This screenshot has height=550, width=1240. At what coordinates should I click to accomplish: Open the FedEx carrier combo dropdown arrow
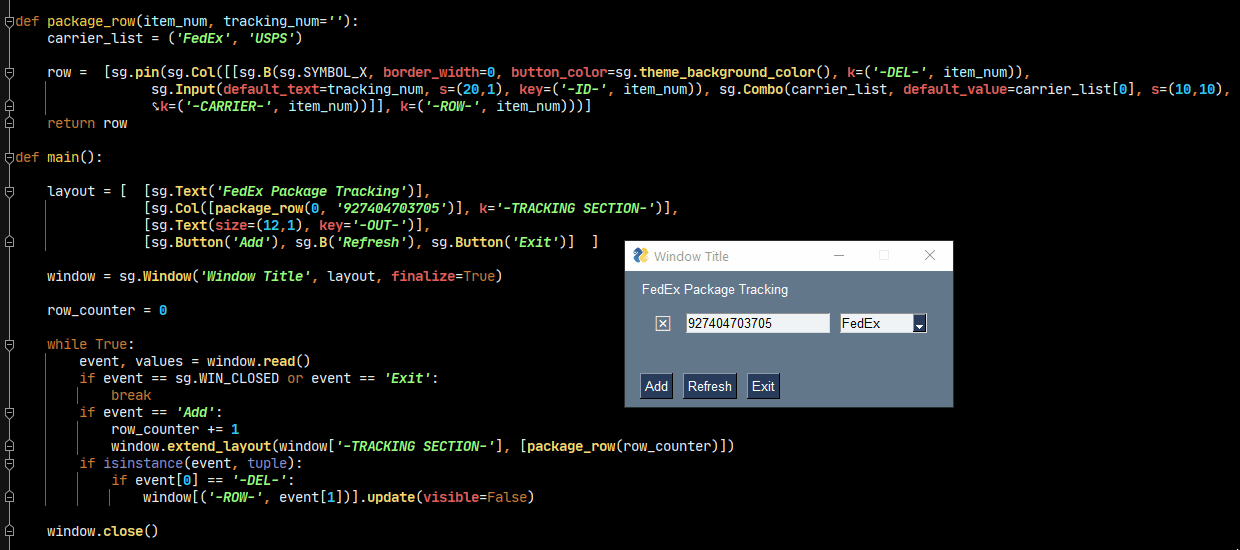pyautogui.click(x=920, y=324)
